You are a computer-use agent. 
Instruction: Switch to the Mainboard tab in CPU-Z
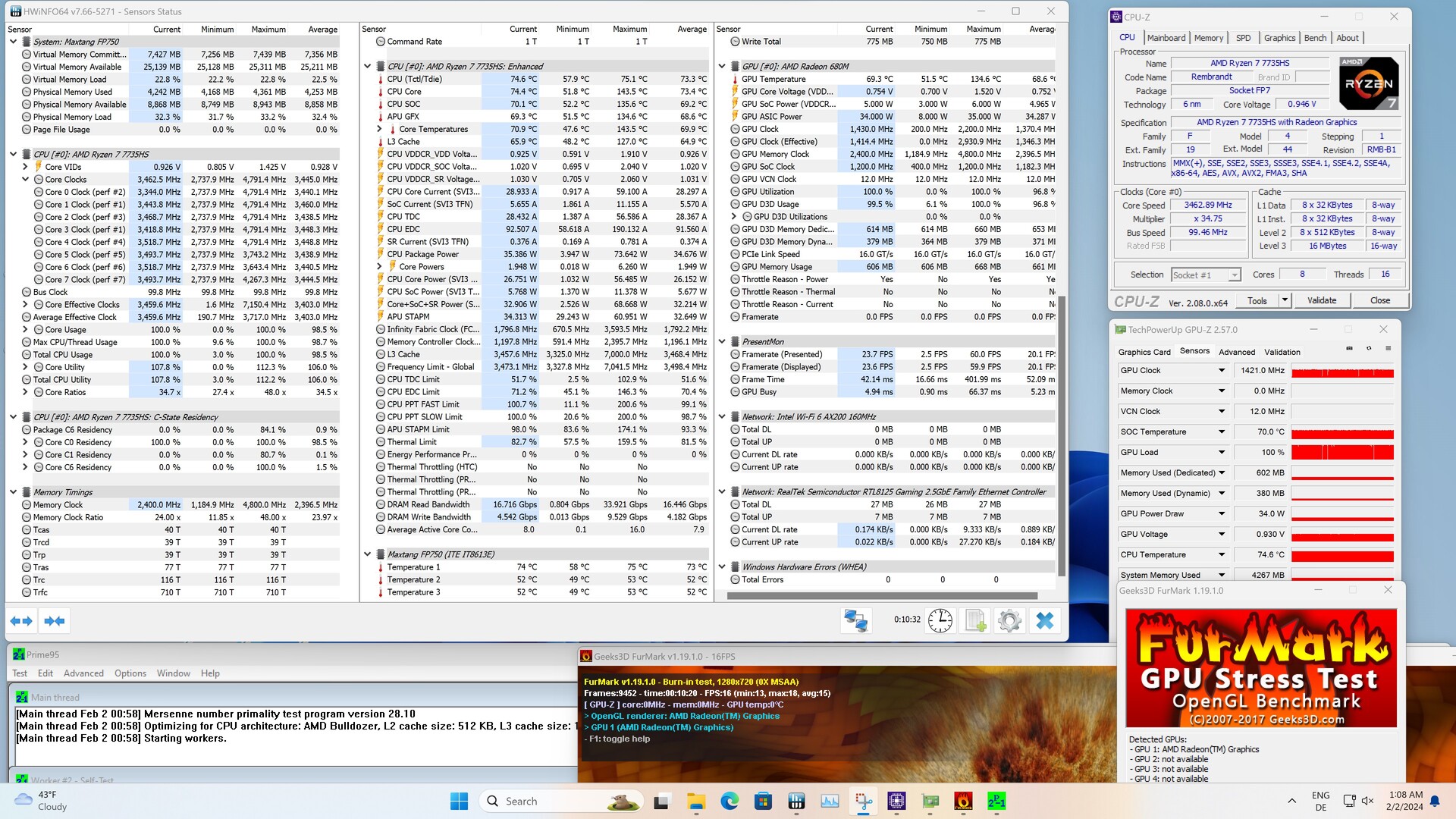[x=1166, y=38]
